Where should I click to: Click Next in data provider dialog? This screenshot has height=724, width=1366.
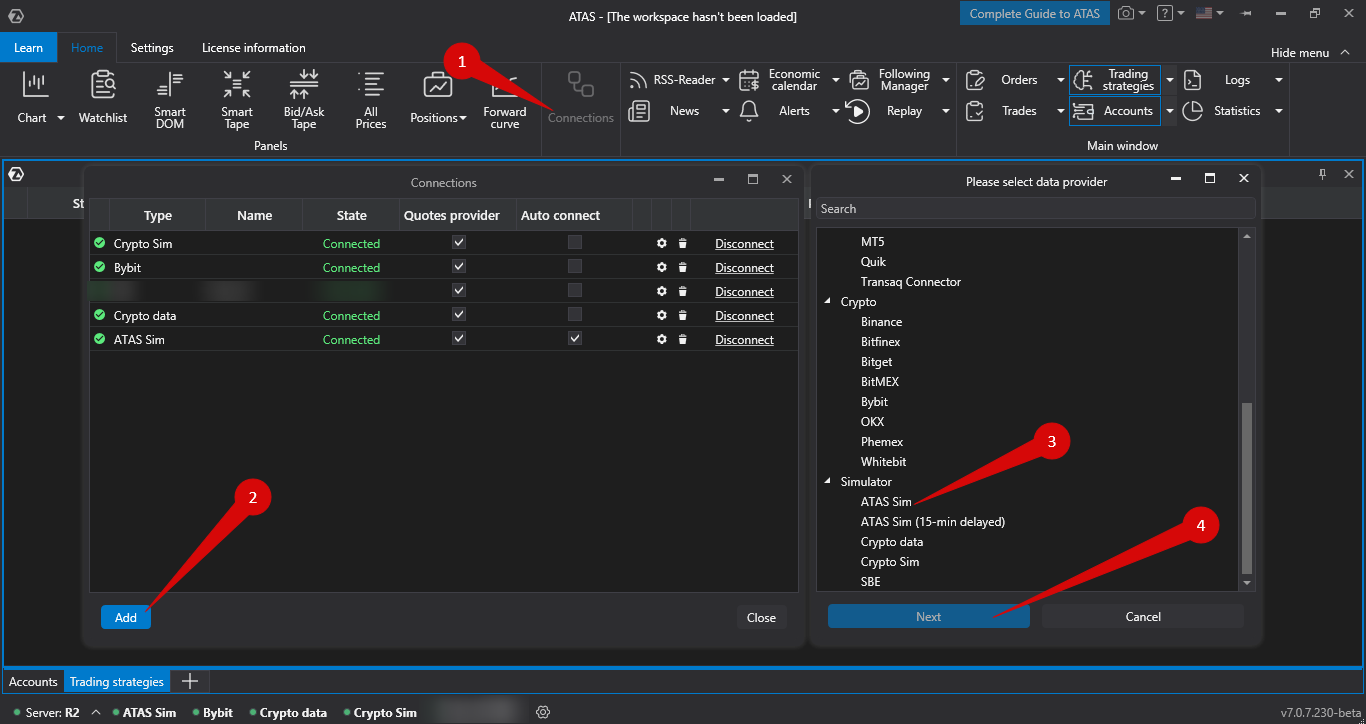coord(928,616)
